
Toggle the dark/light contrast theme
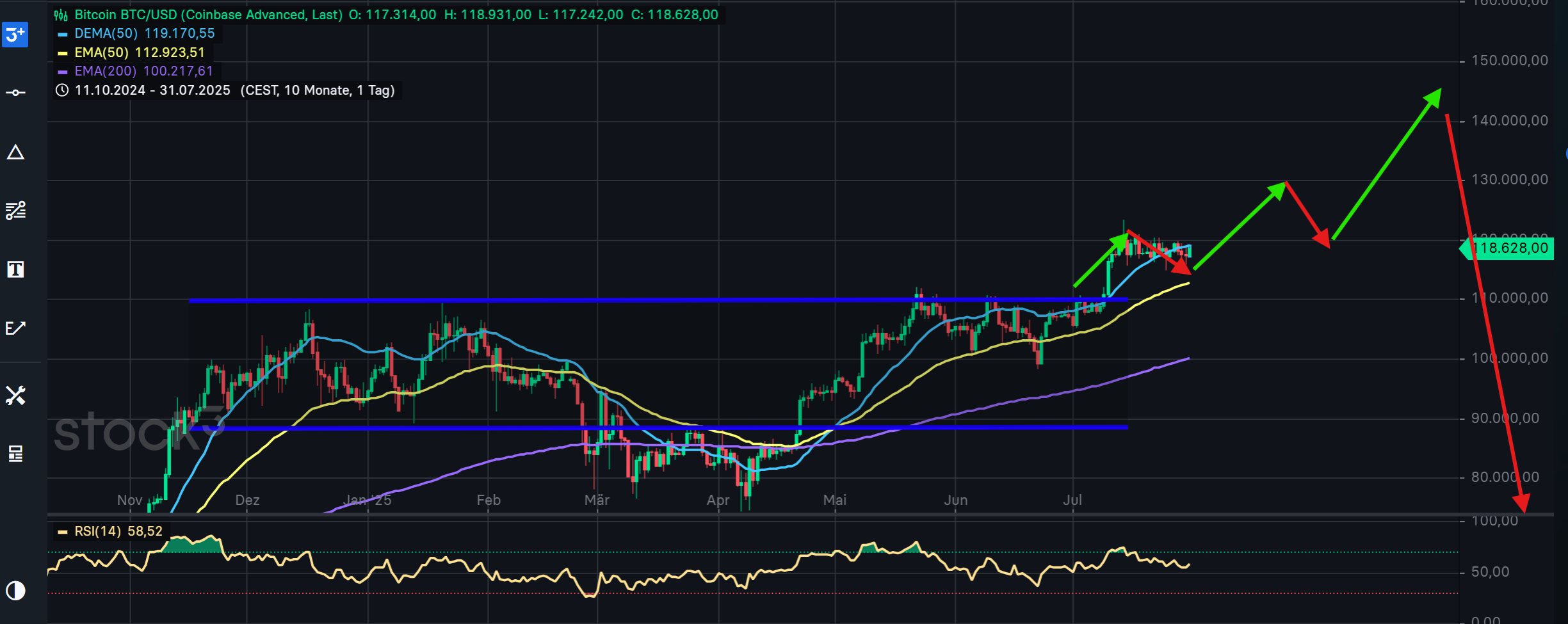(x=15, y=590)
